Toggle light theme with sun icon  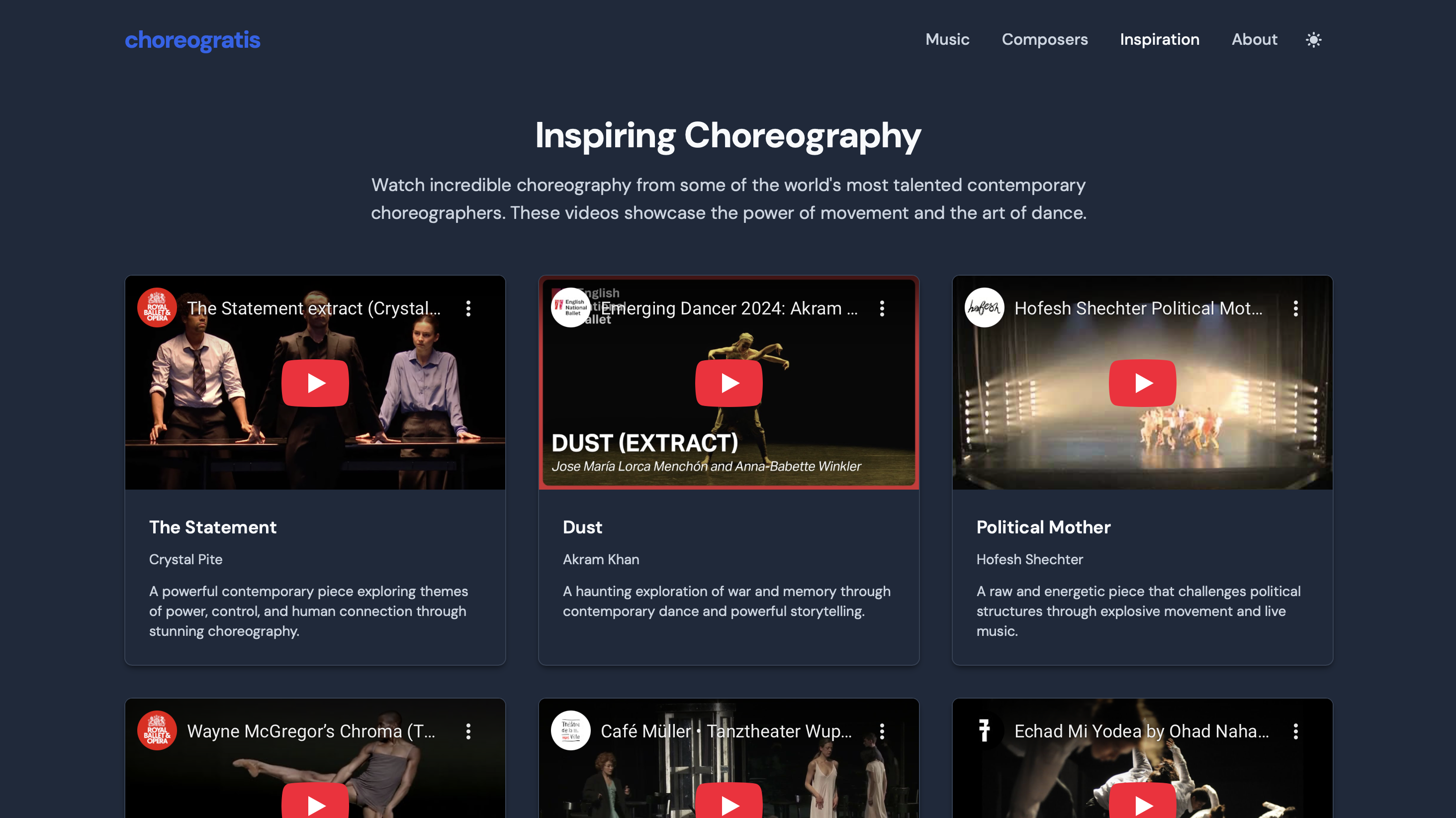coord(1314,40)
